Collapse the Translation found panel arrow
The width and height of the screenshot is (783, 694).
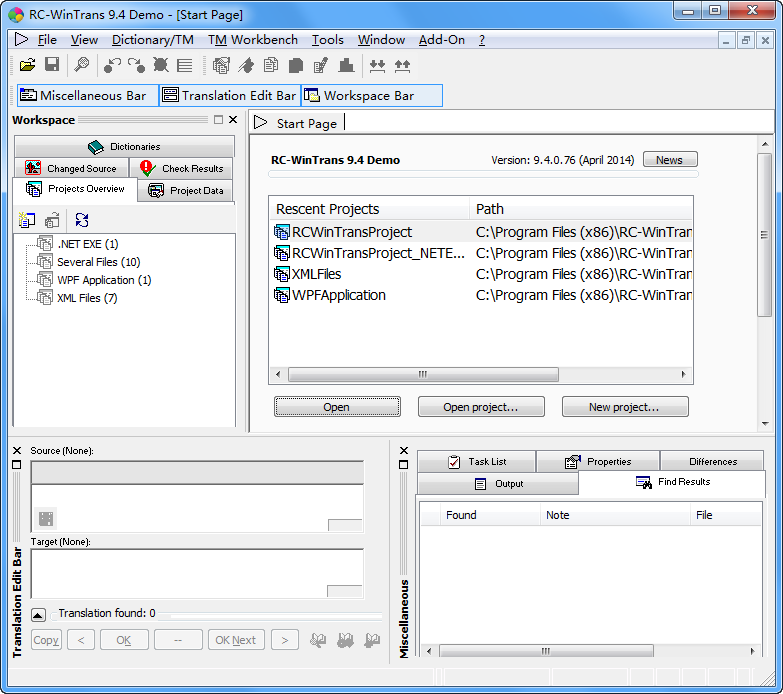click(x=38, y=615)
